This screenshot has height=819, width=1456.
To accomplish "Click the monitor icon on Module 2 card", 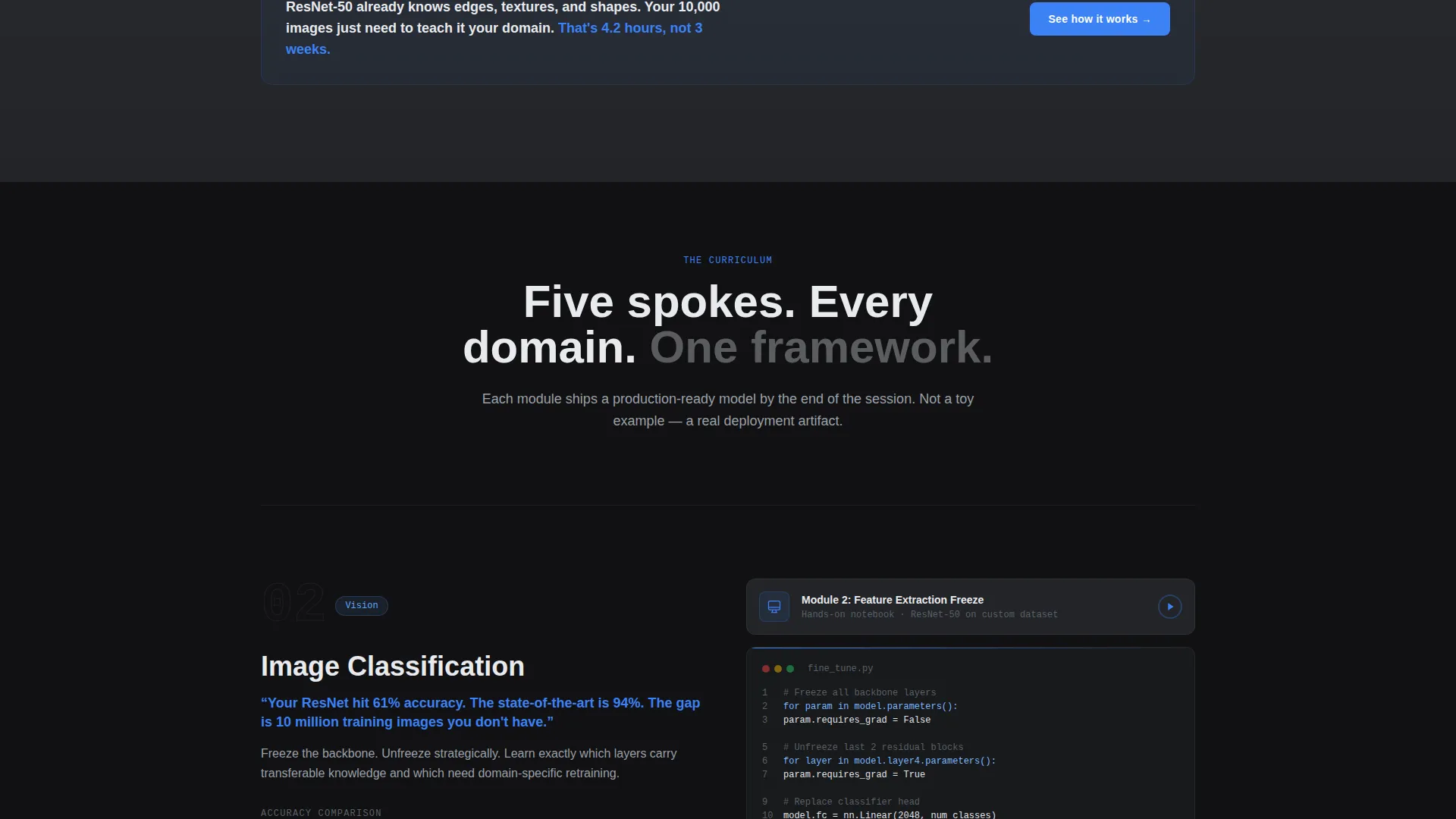I will tap(774, 607).
